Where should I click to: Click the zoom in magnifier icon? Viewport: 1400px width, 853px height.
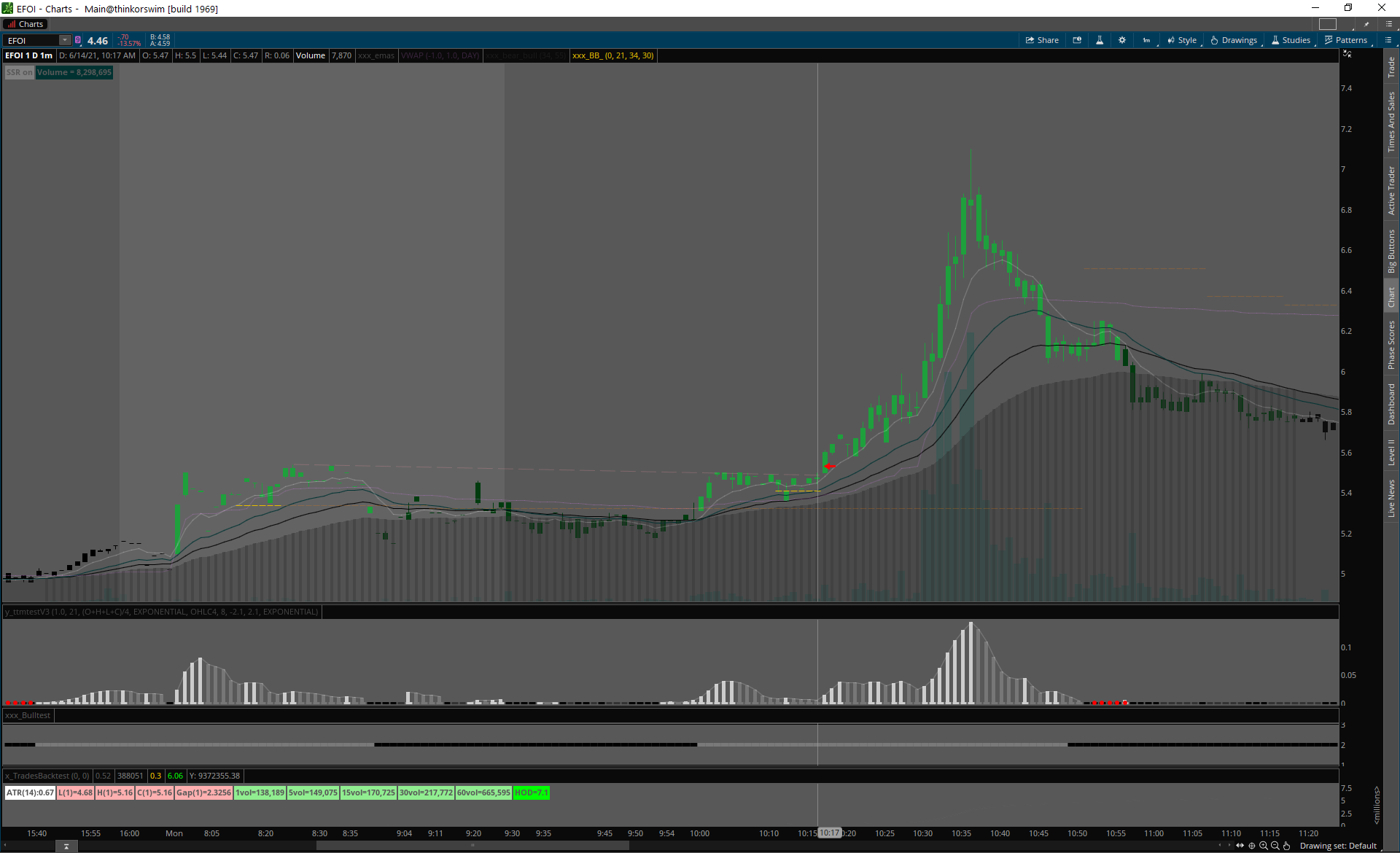[1264, 846]
